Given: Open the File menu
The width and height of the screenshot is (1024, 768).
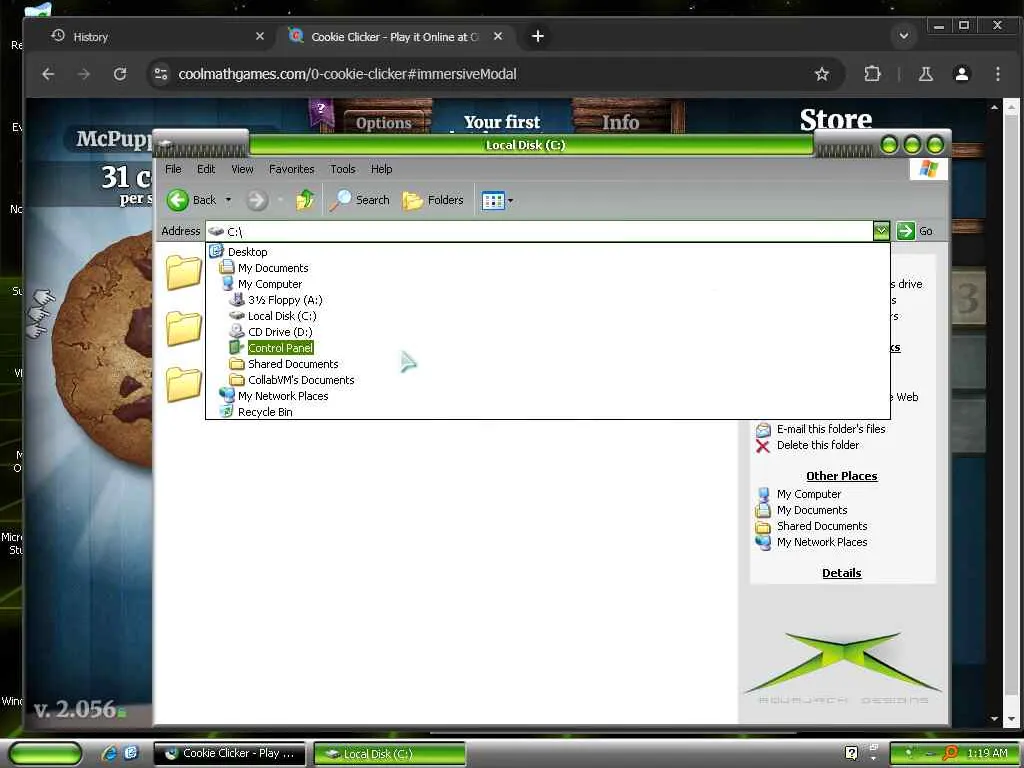Looking at the screenshot, I should 173,169.
